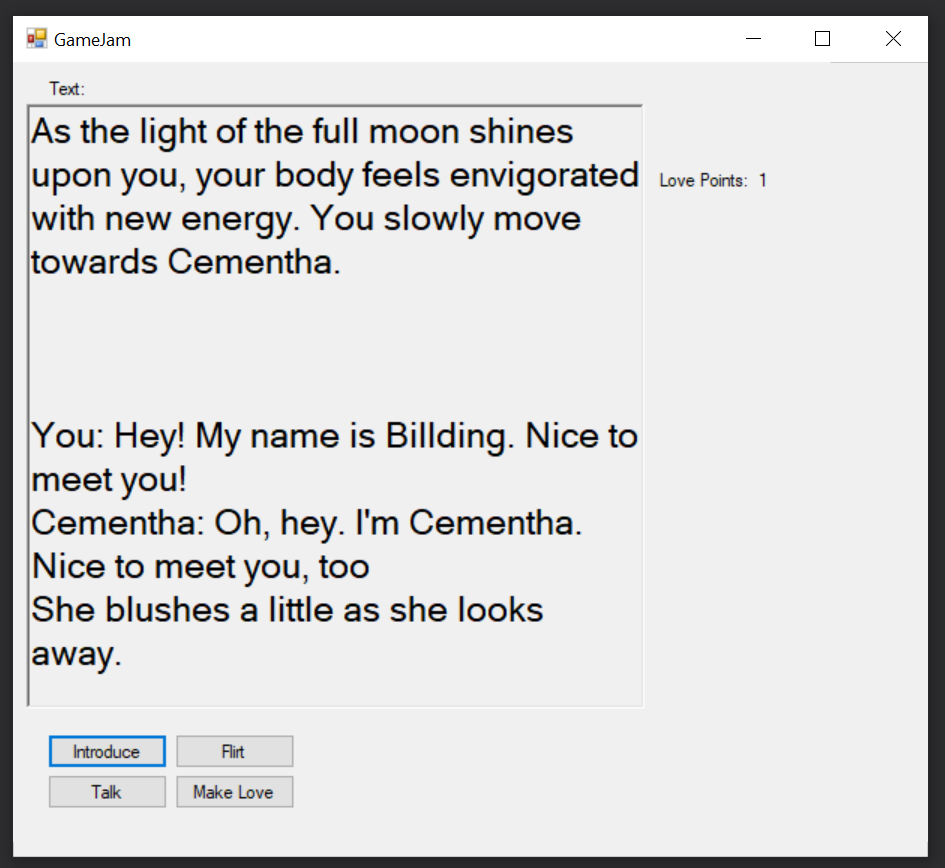
Task: Choose the Flirt action button
Action: 234,752
